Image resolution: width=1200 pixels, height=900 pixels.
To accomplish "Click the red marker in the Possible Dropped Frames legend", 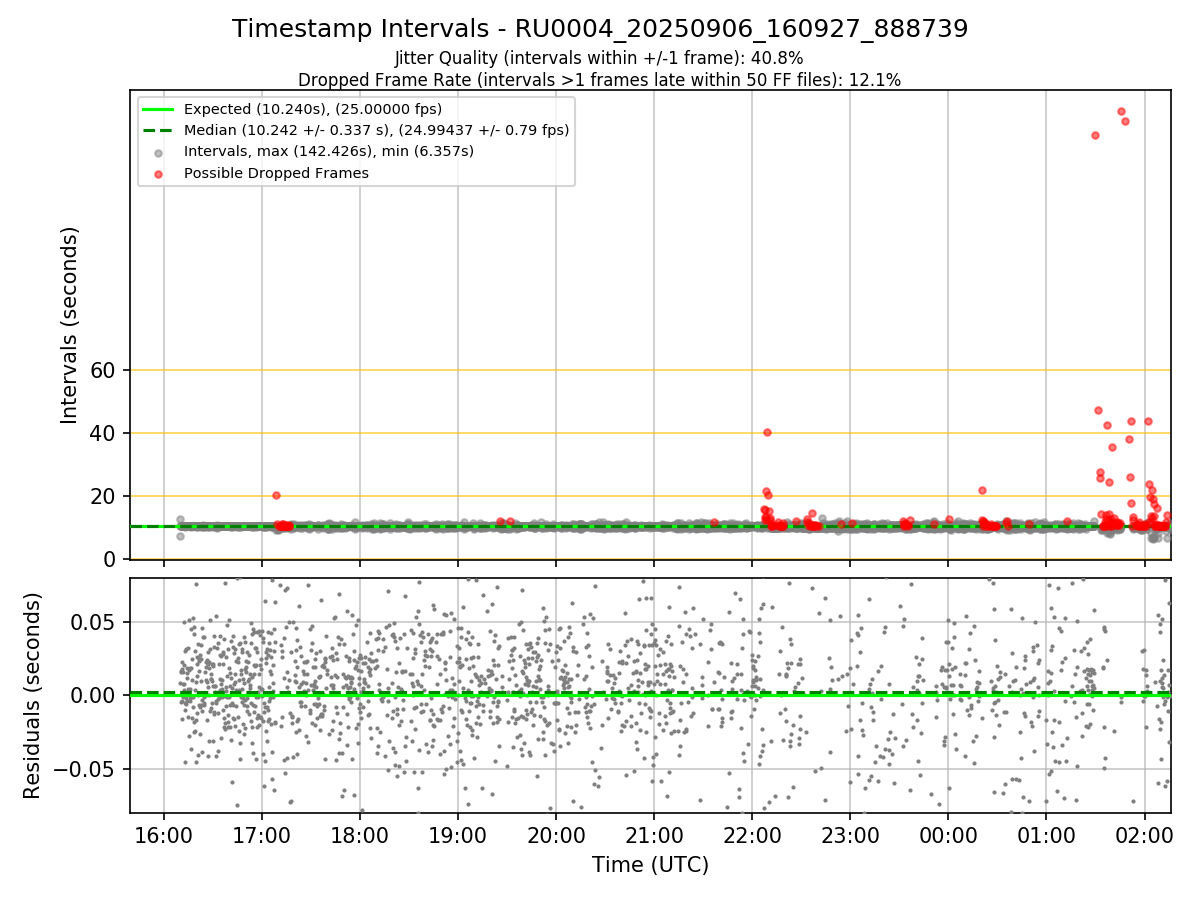I will pyautogui.click(x=160, y=173).
